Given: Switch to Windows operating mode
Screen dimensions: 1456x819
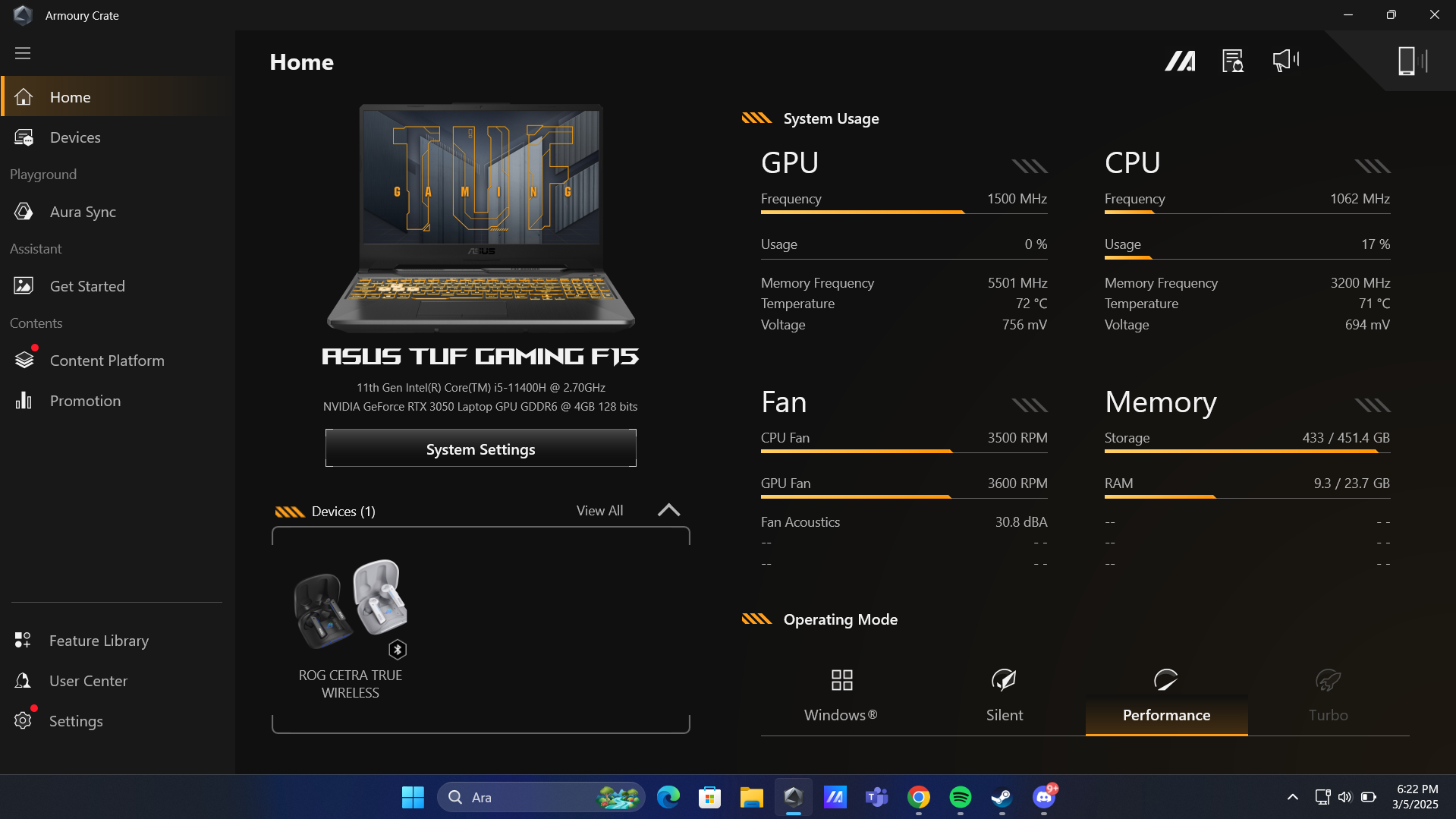Looking at the screenshot, I should [x=841, y=696].
